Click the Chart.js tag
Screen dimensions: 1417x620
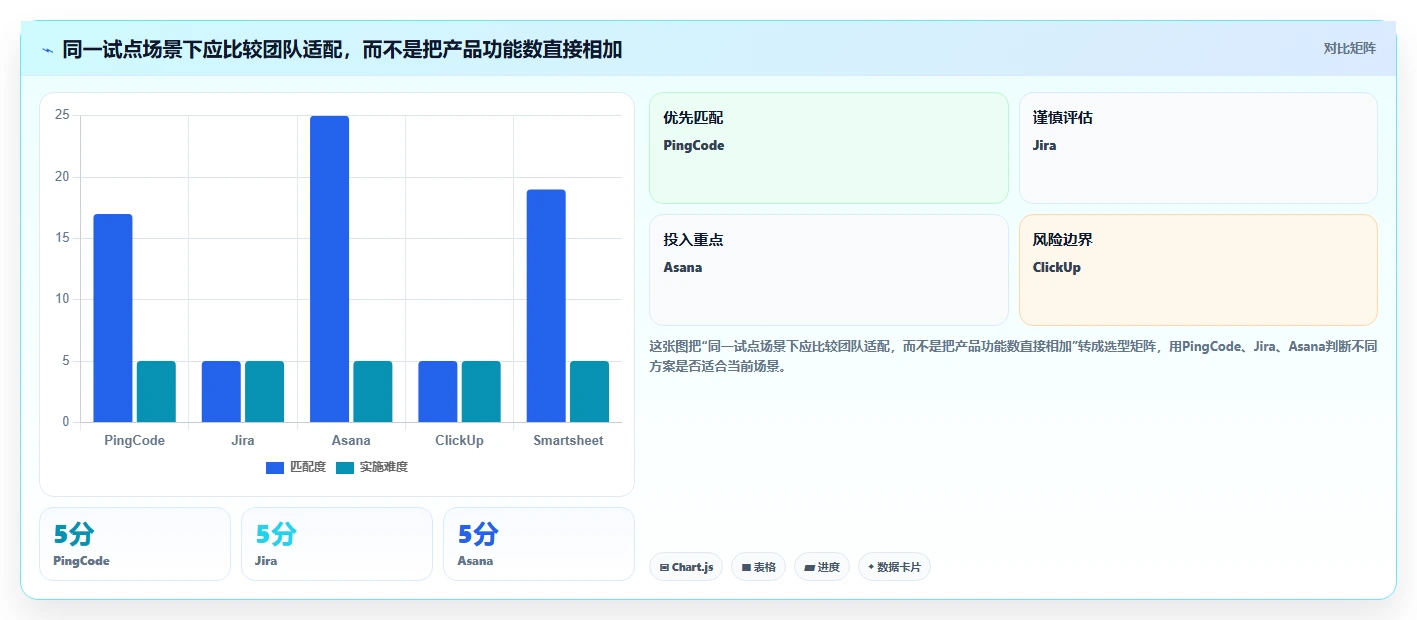pyautogui.click(x=686, y=567)
